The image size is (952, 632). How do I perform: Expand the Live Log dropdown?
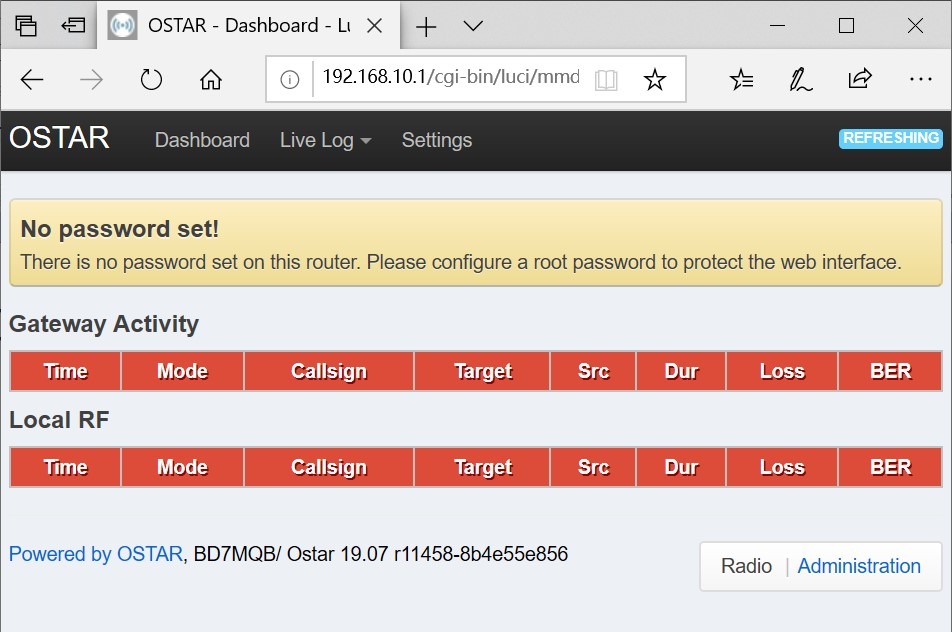tap(325, 141)
